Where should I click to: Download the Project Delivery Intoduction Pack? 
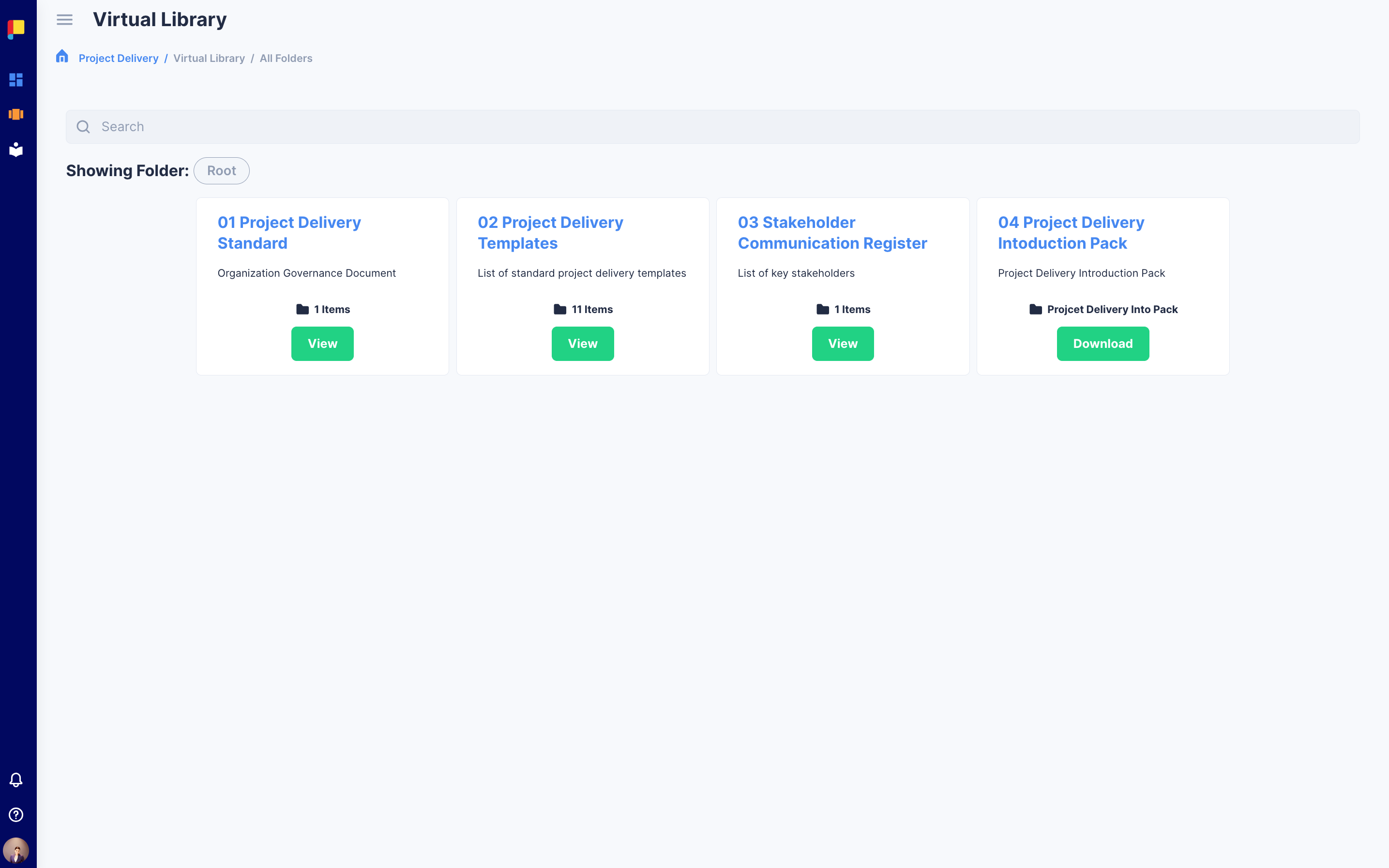1102,344
